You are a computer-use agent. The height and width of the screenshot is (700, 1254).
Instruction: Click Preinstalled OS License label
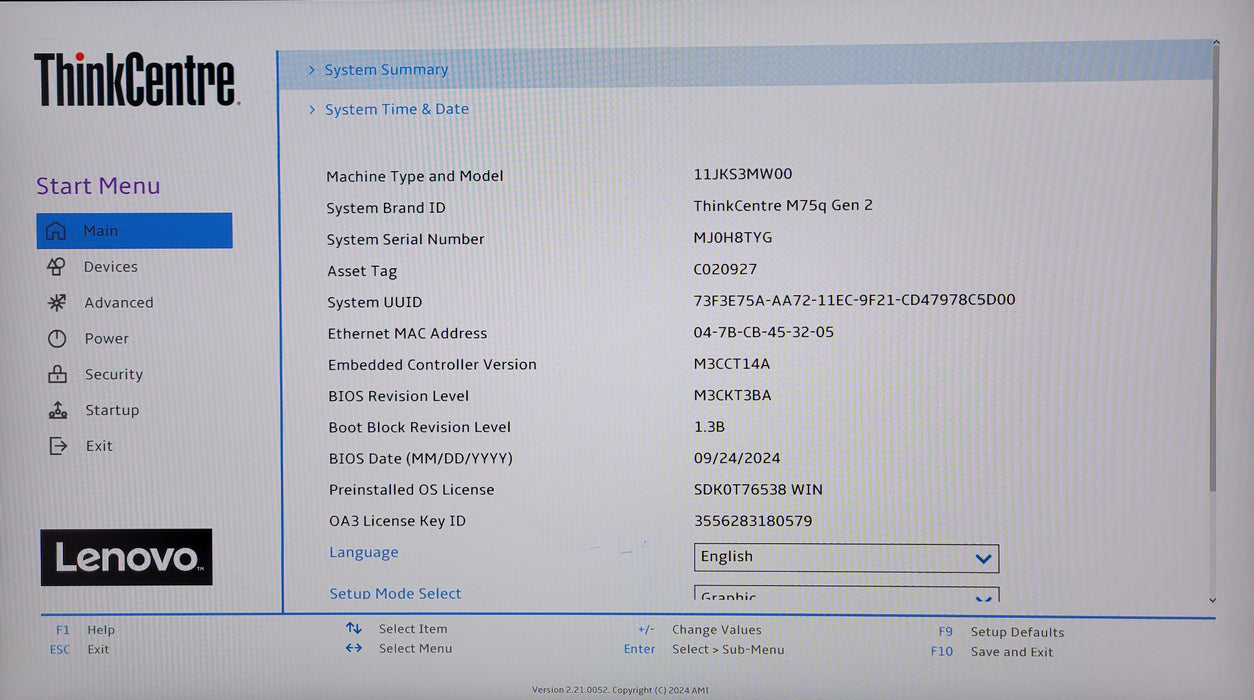point(412,490)
